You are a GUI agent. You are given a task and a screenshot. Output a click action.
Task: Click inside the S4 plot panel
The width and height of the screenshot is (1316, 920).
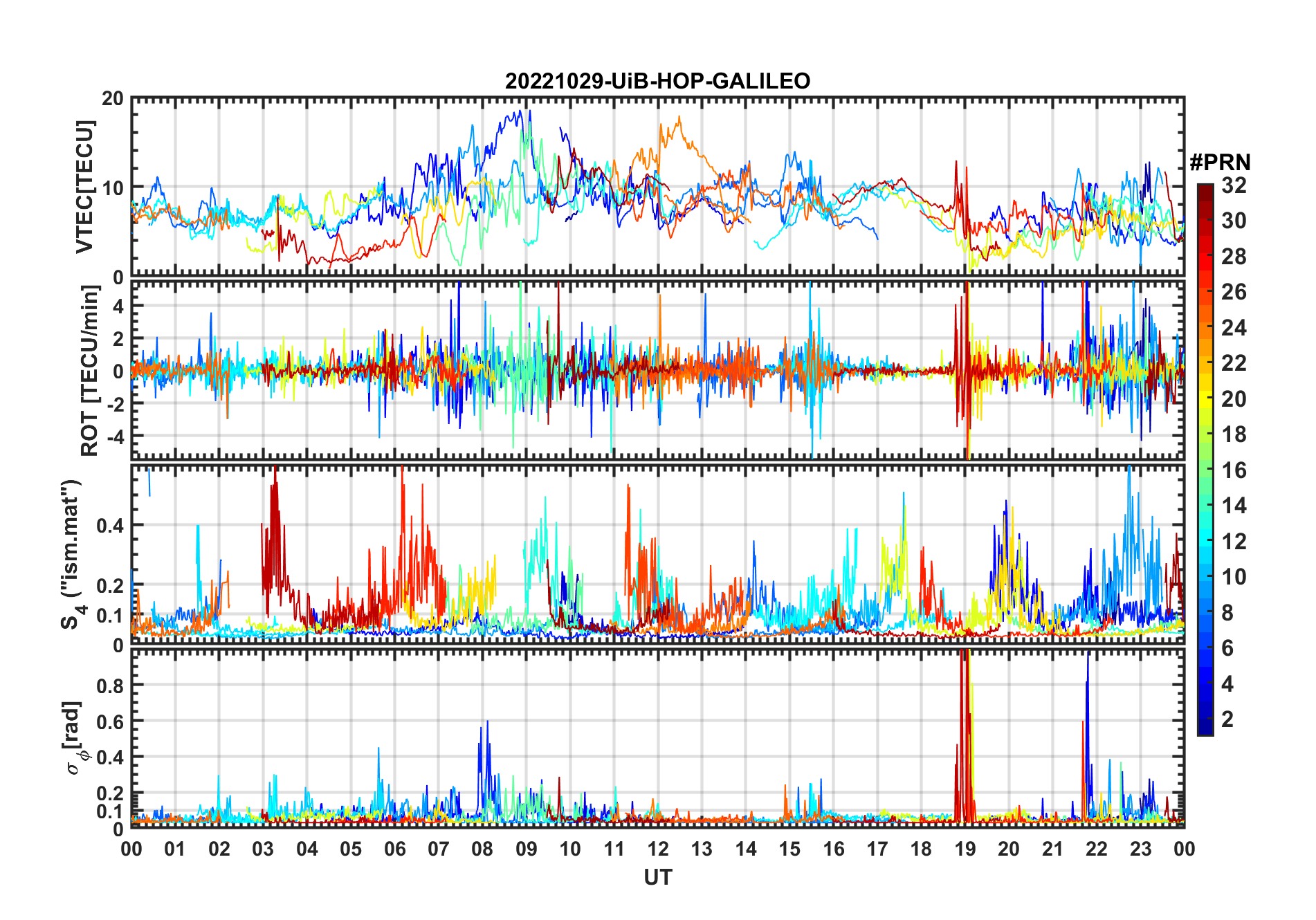click(657, 555)
